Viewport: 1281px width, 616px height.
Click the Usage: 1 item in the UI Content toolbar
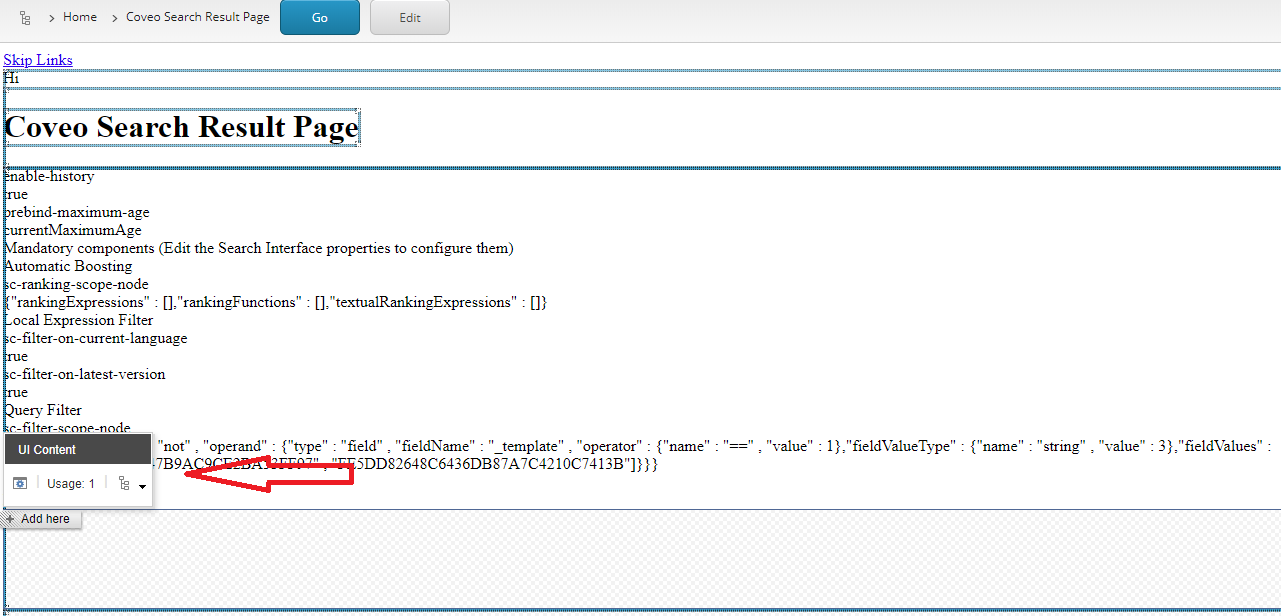[x=71, y=484]
